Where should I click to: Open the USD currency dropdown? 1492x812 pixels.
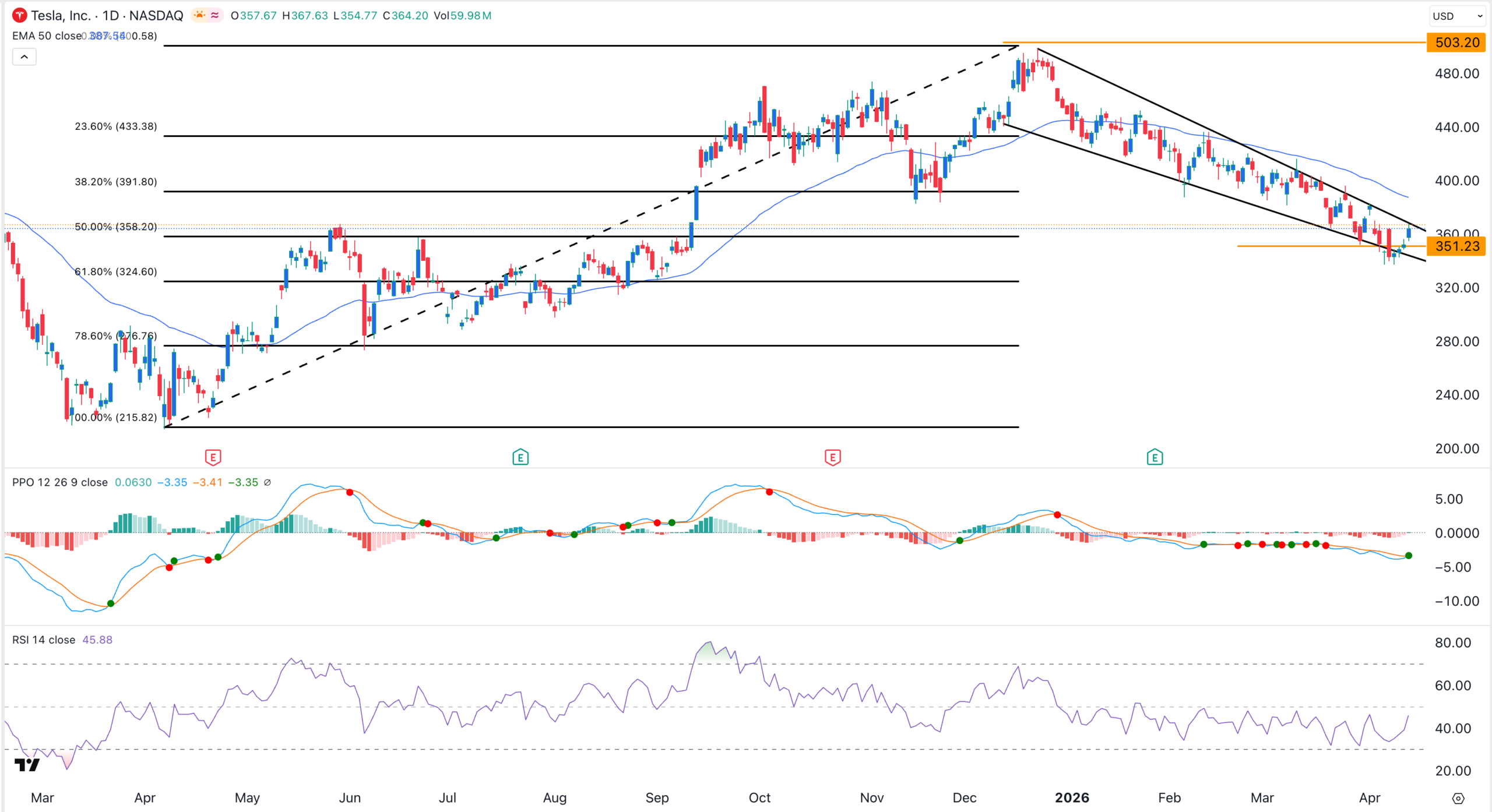[1458, 16]
